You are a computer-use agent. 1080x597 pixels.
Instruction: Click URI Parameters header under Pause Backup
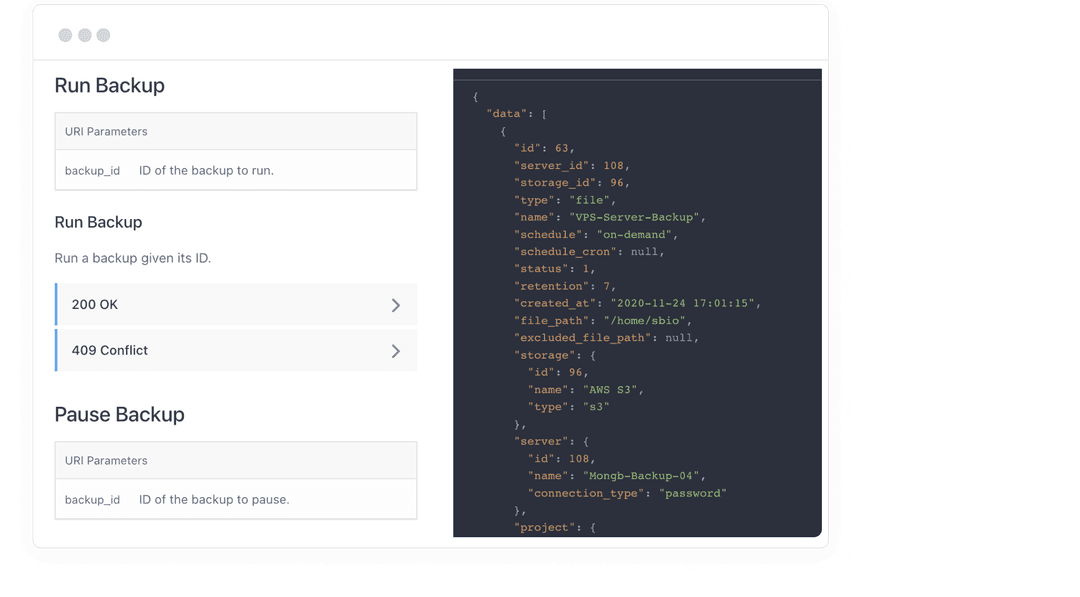tap(236, 461)
